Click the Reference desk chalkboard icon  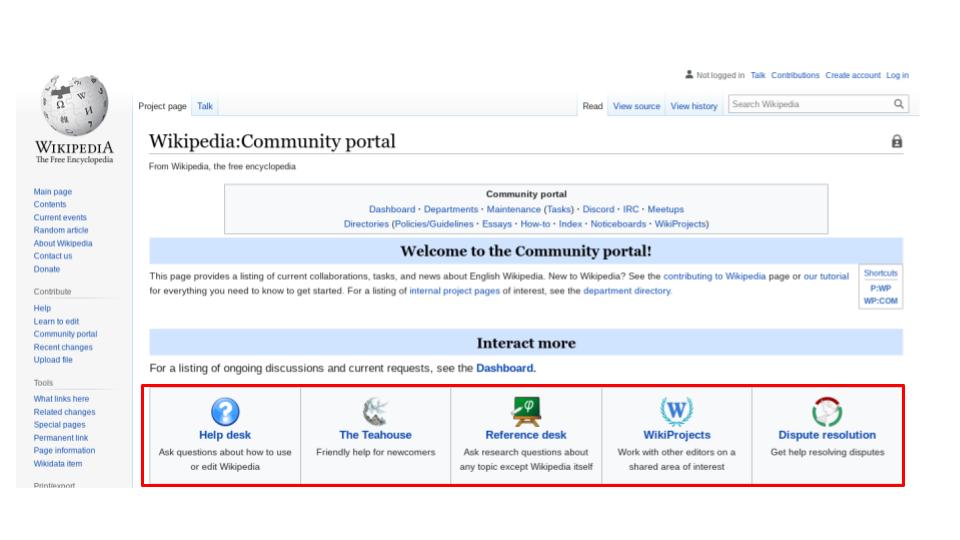[x=526, y=411]
